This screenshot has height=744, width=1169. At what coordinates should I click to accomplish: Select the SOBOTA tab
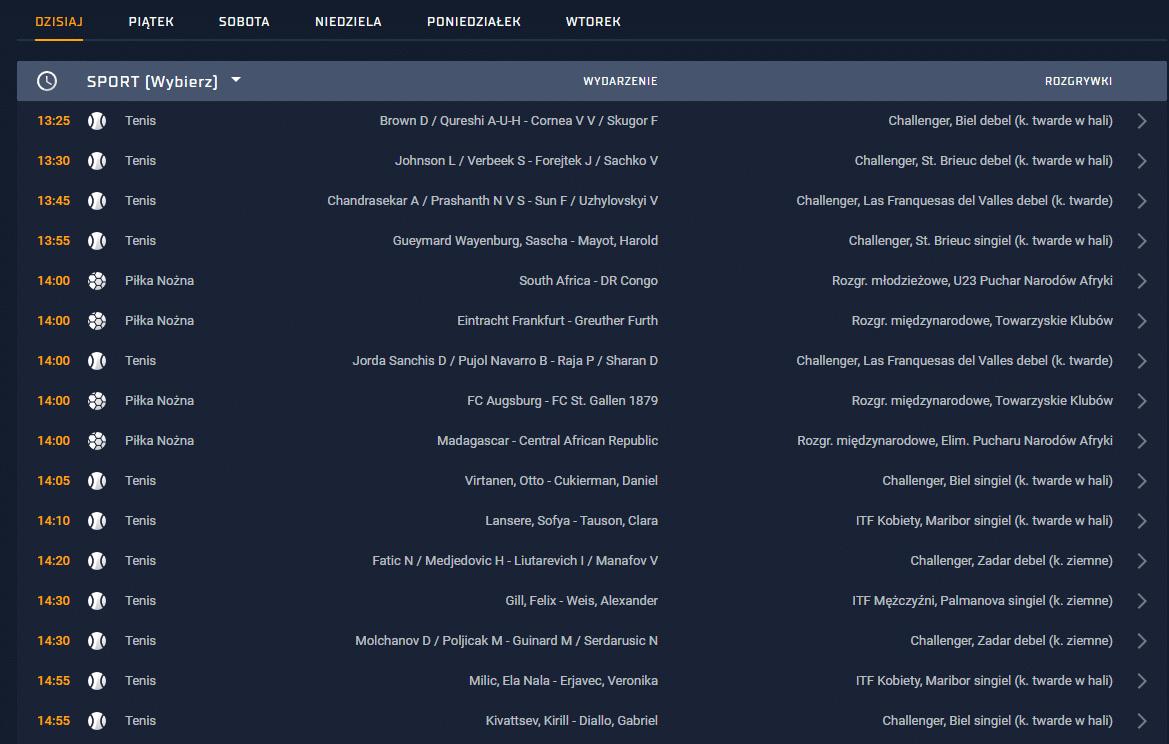[244, 22]
